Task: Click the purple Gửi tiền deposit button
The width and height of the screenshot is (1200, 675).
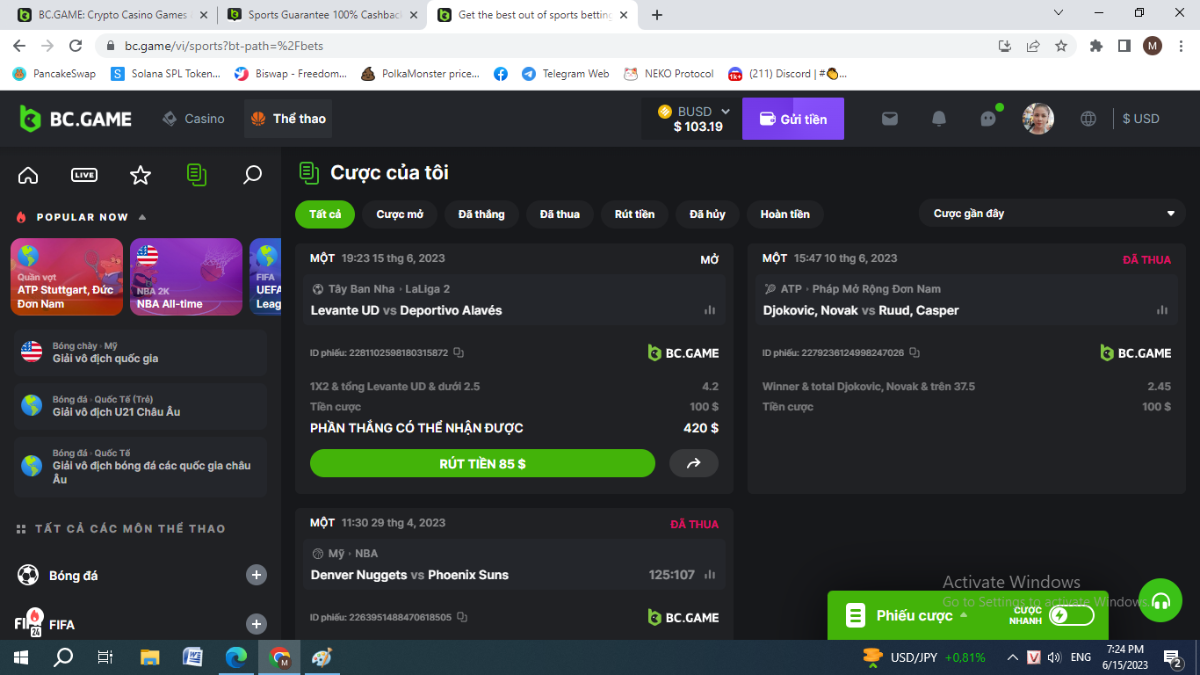Action: point(792,118)
